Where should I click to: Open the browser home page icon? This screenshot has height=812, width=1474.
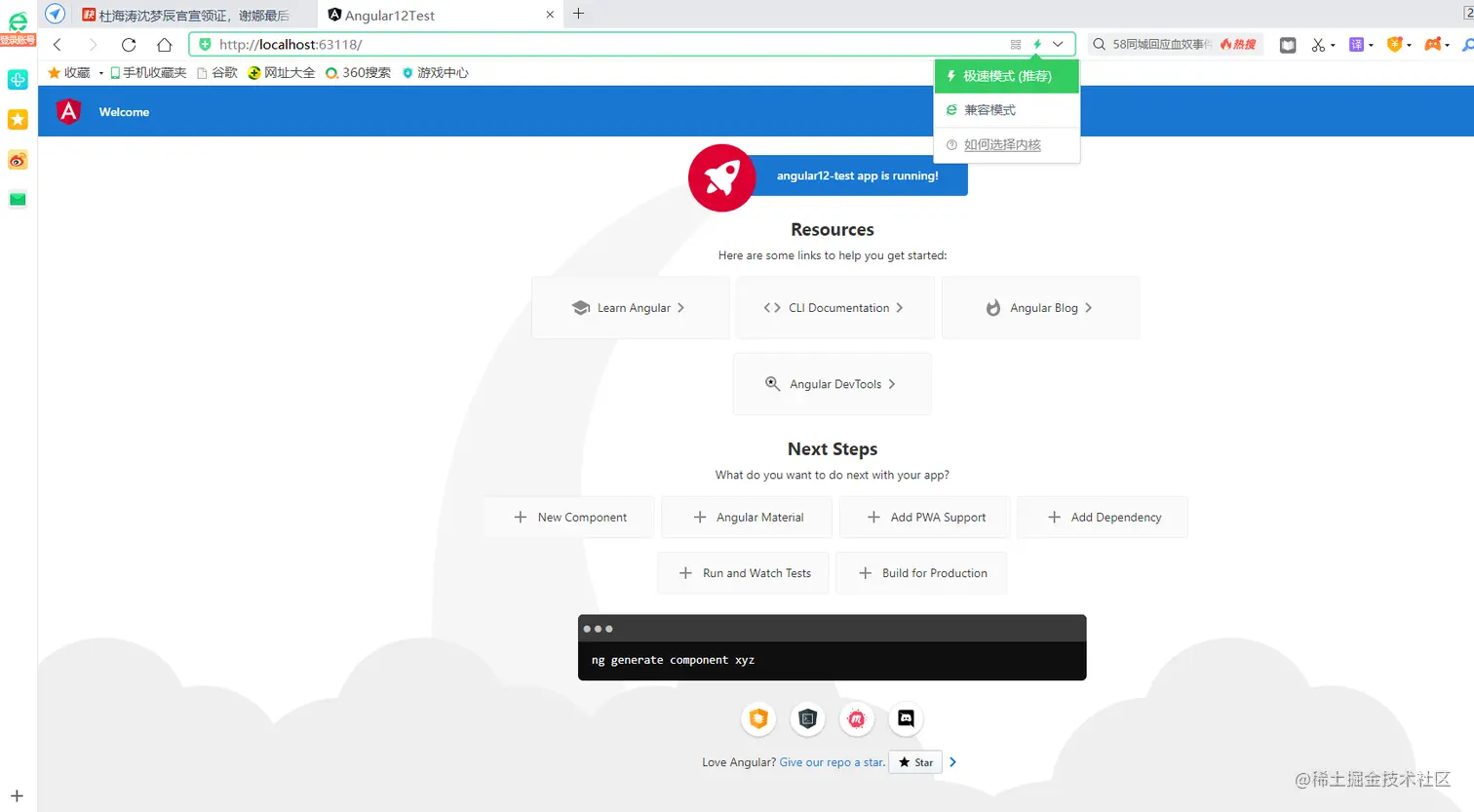tap(165, 45)
